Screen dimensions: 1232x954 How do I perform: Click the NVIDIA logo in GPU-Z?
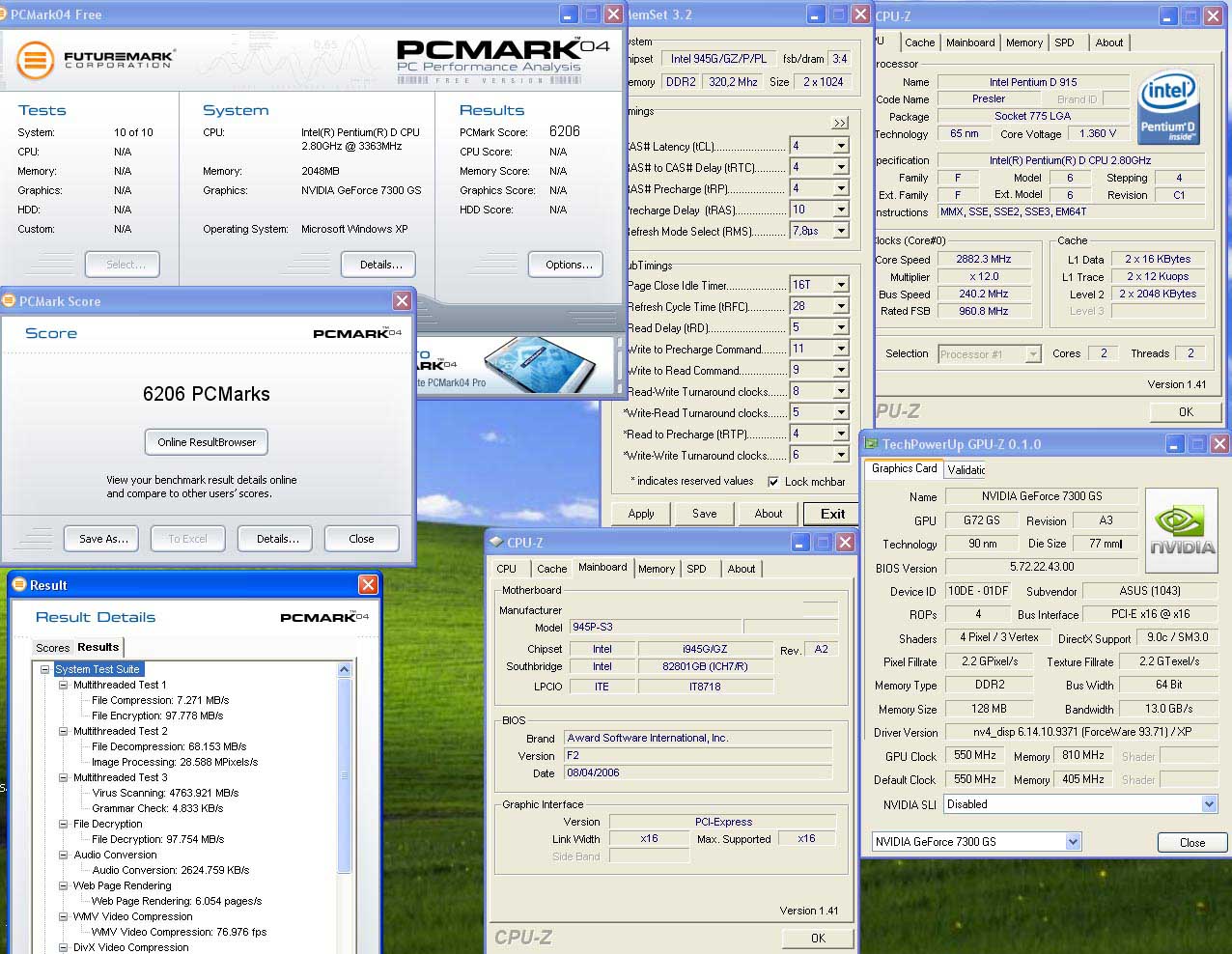(1183, 528)
